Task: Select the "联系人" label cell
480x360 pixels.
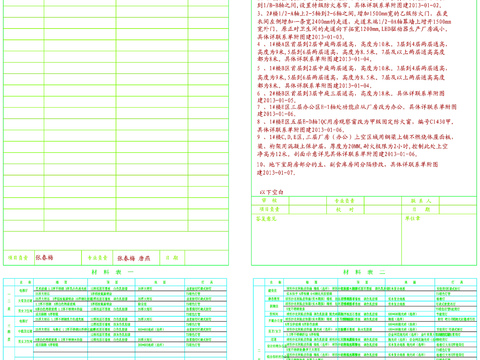Action: 421,201
